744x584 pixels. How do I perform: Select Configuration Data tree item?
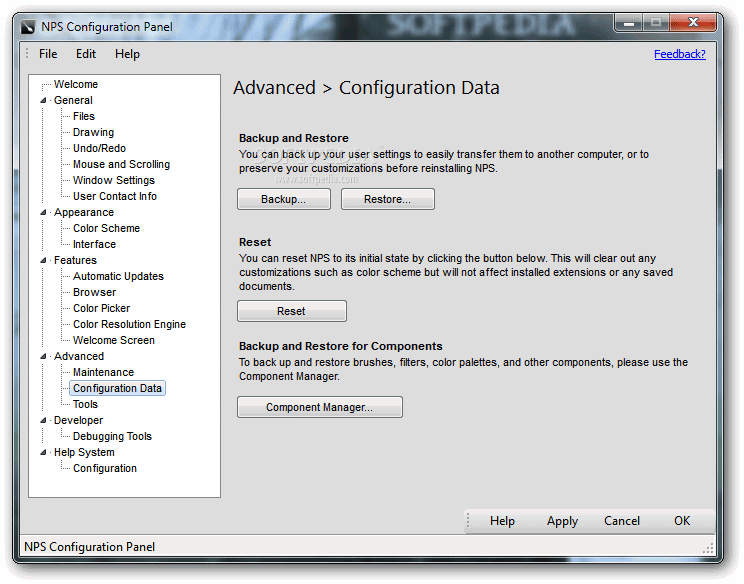click(x=117, y=388)
